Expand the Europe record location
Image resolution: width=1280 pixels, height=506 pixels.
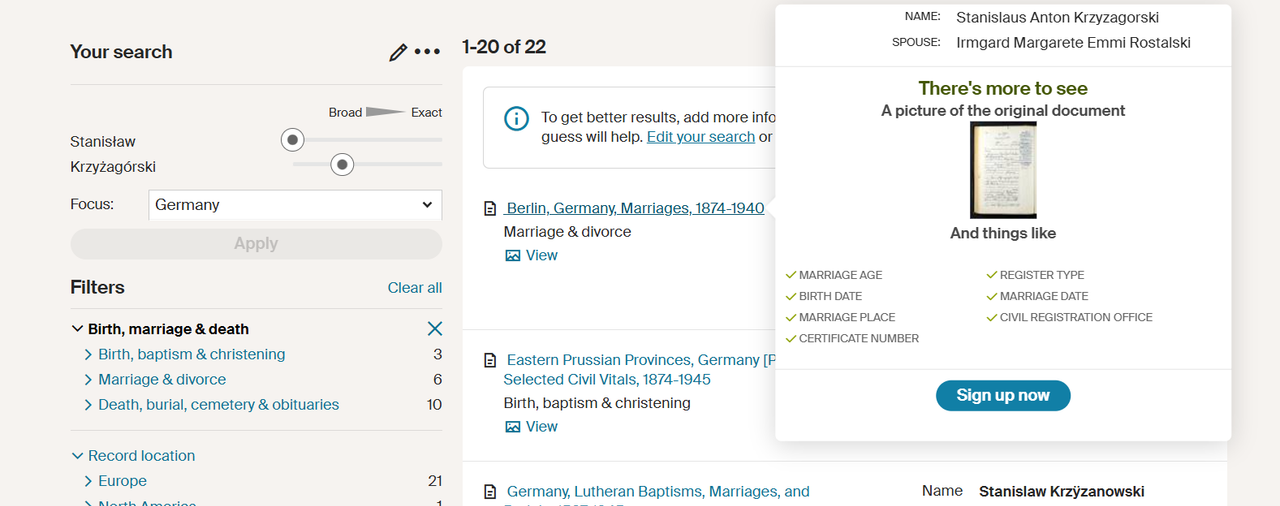(x=89, y=481)
